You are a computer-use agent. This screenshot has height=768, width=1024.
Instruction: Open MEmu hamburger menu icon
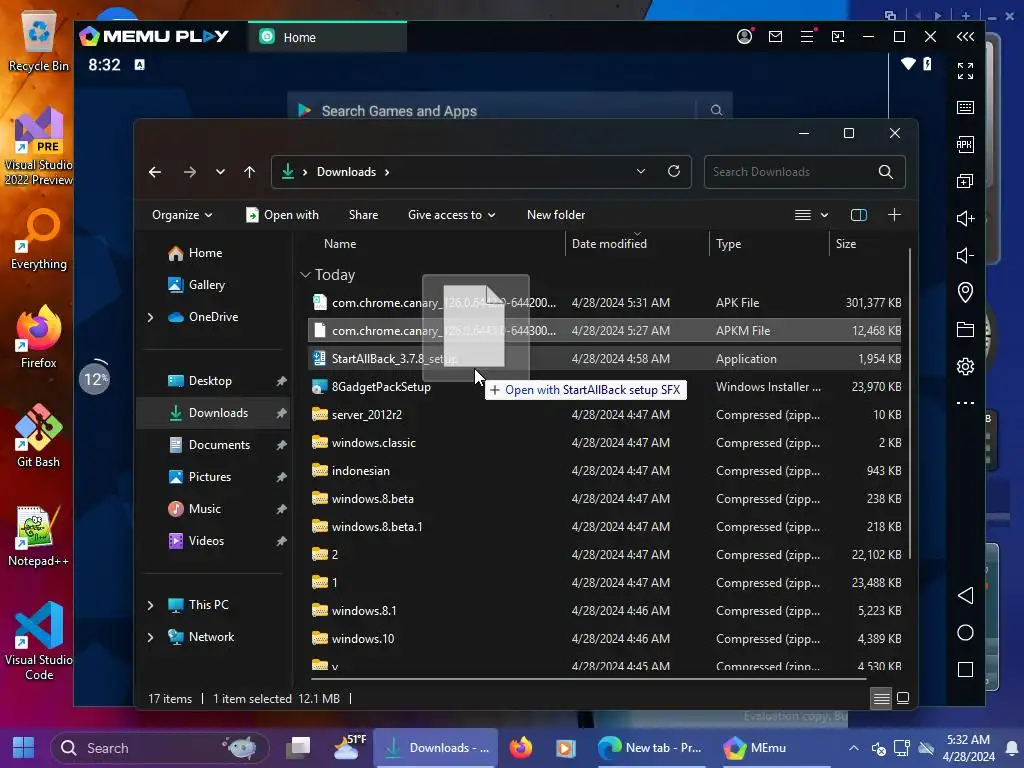point(807,37)
